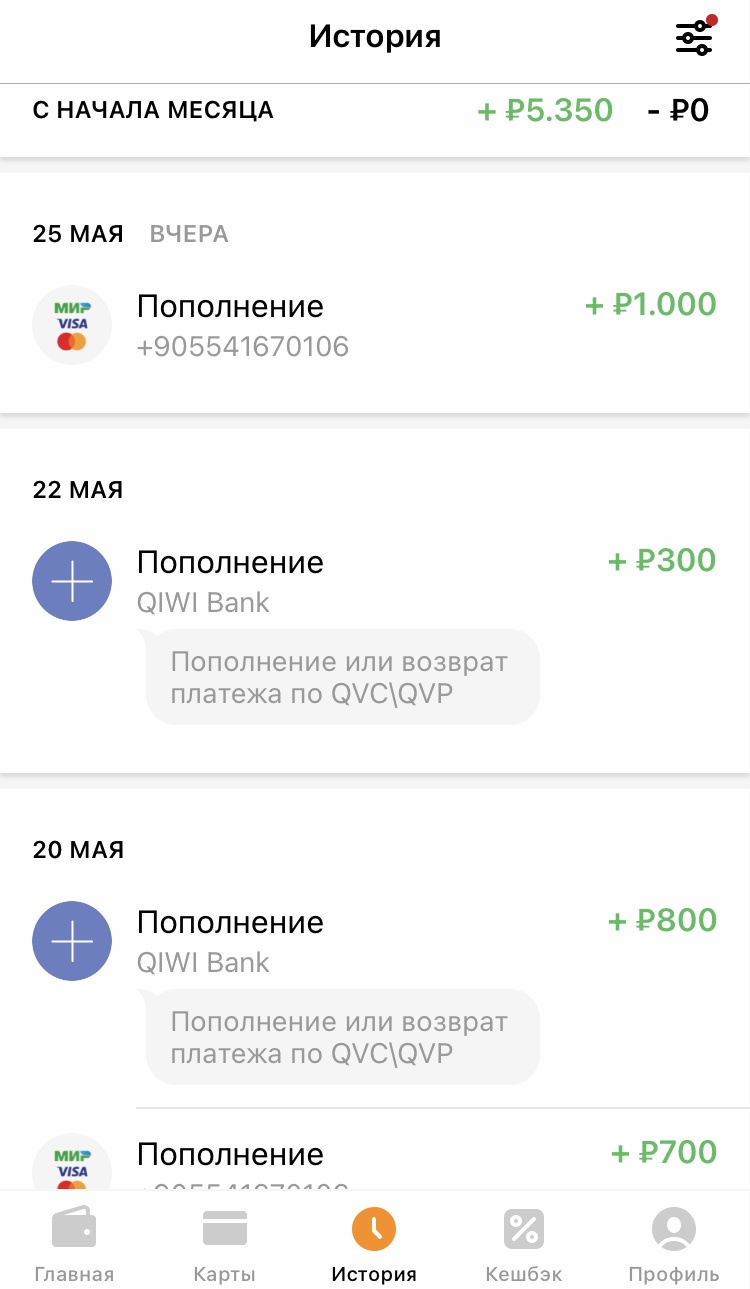Screen dimensions: 750x1289
Task: Tap the 22 May QVC\QVP comment bubble
Action: pyautogui.click(x=342, y=677)
